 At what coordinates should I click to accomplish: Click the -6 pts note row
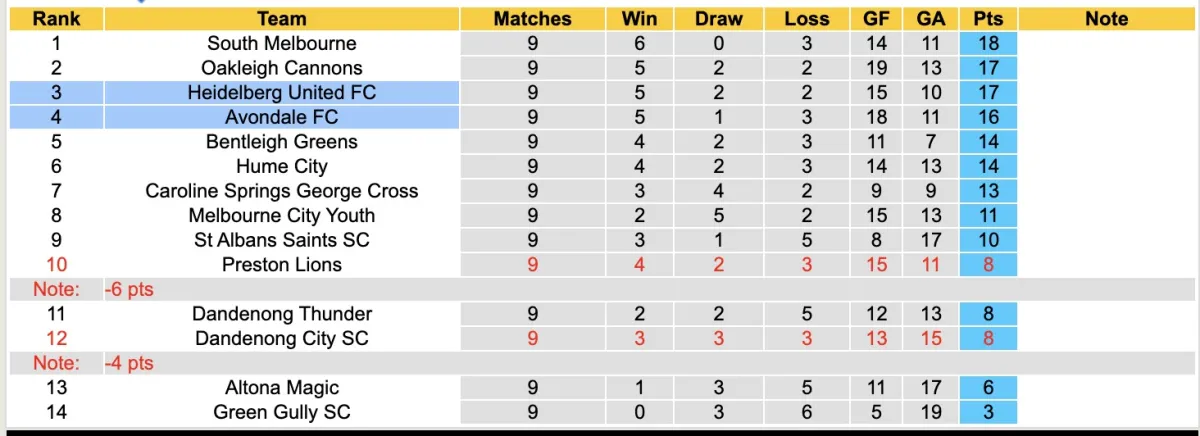pyautogui.click(x=130, y=289)
